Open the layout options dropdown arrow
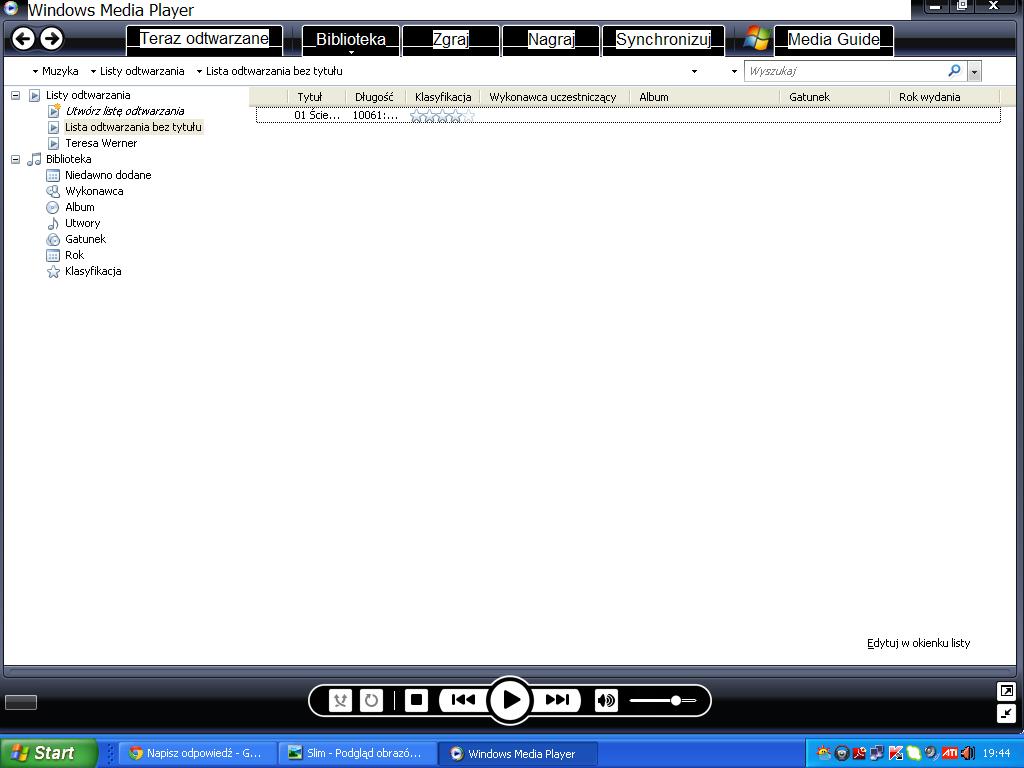 point(694,71)
